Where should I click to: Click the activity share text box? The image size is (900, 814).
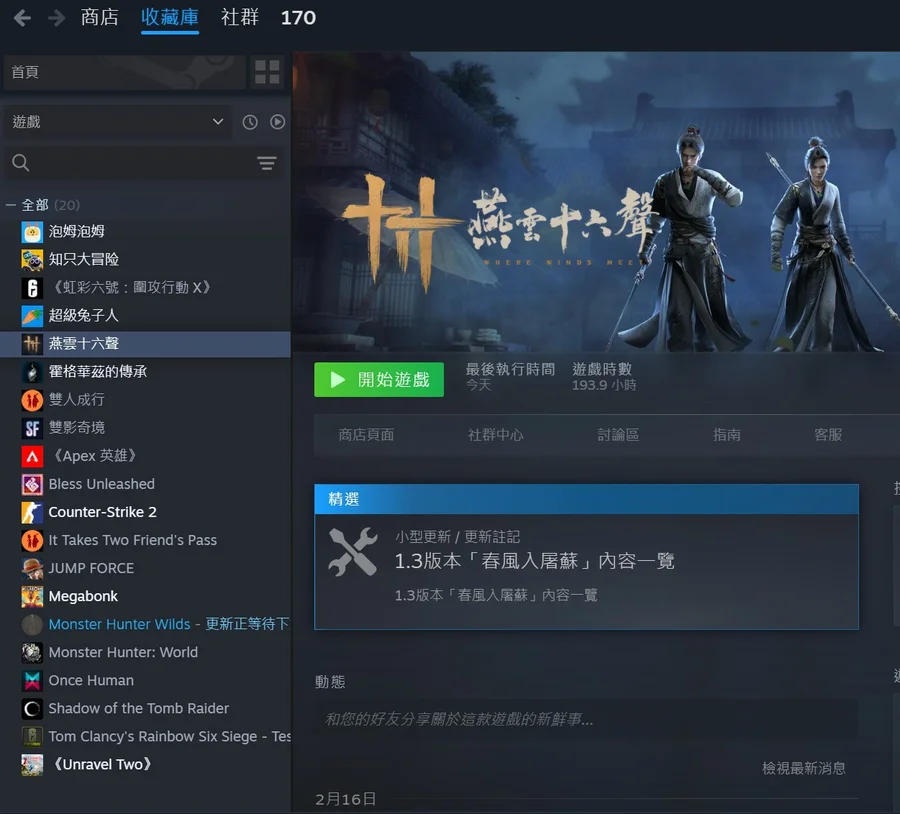(x=585, y=719)
